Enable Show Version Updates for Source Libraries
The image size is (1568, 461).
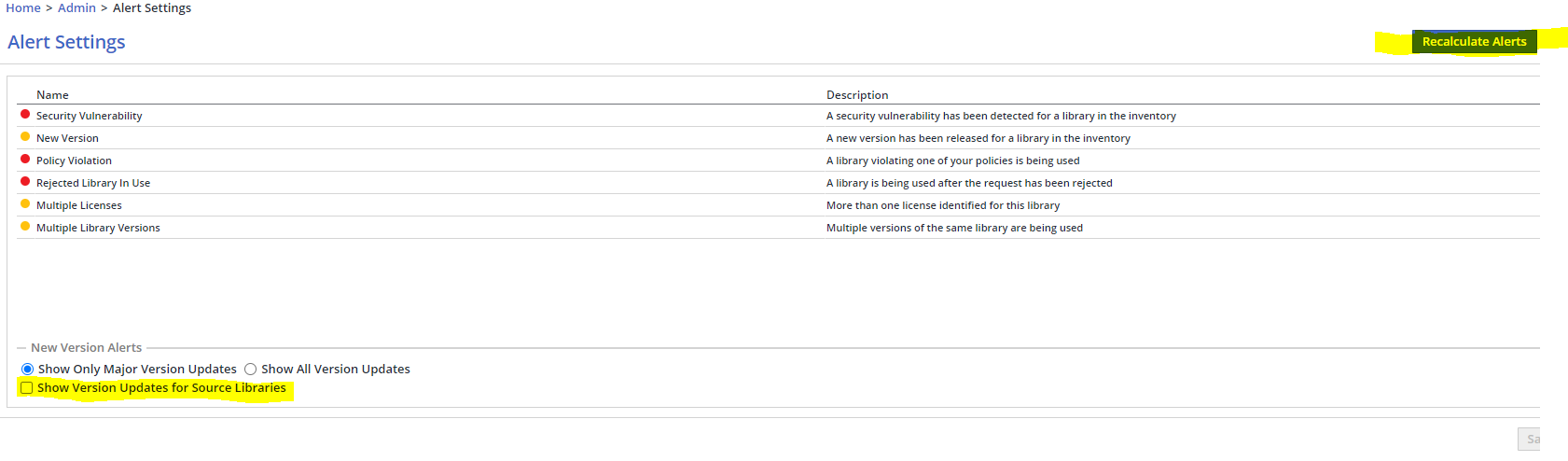pyautogui.click(x=27, y=388)
